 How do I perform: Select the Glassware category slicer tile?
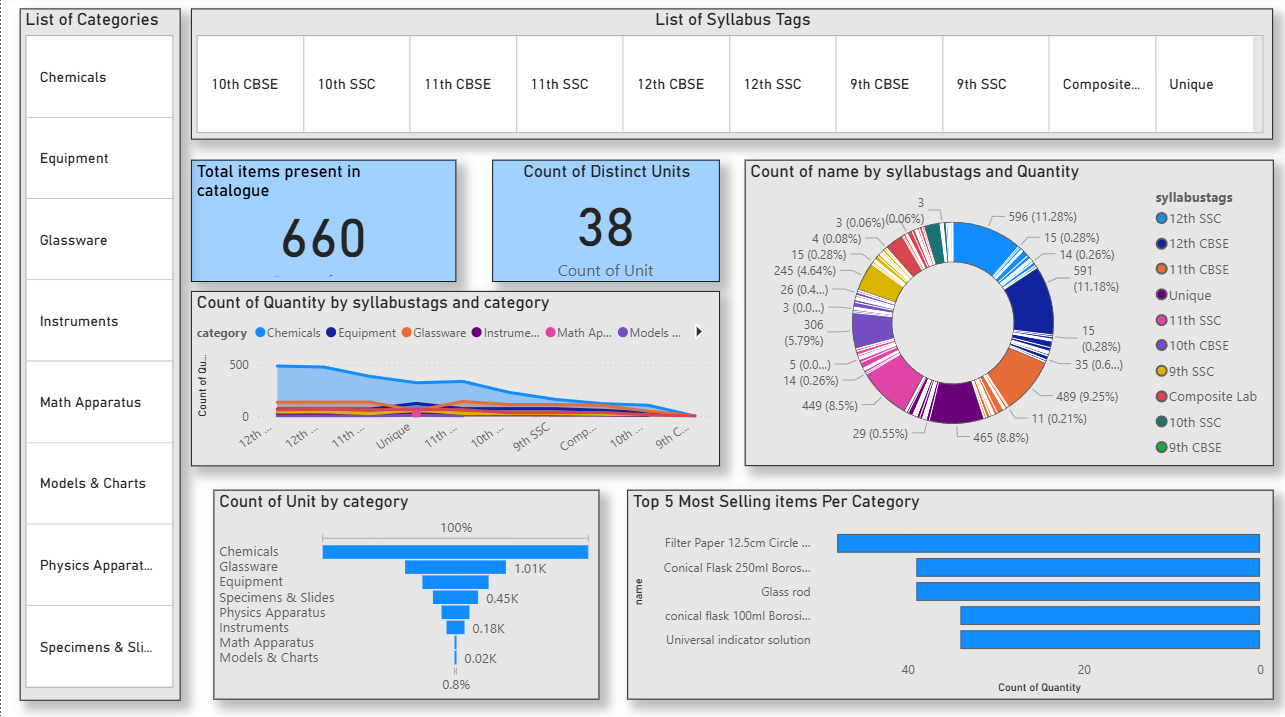(99, 240)
